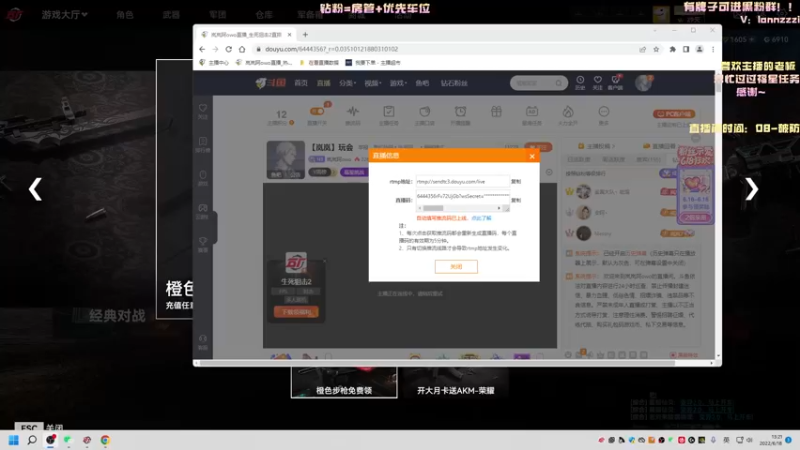Image resolution: width=800 pixels, height=450 pixels.
Task: Open the 钻石粉丝 nav item
Action: pos(454,83)
